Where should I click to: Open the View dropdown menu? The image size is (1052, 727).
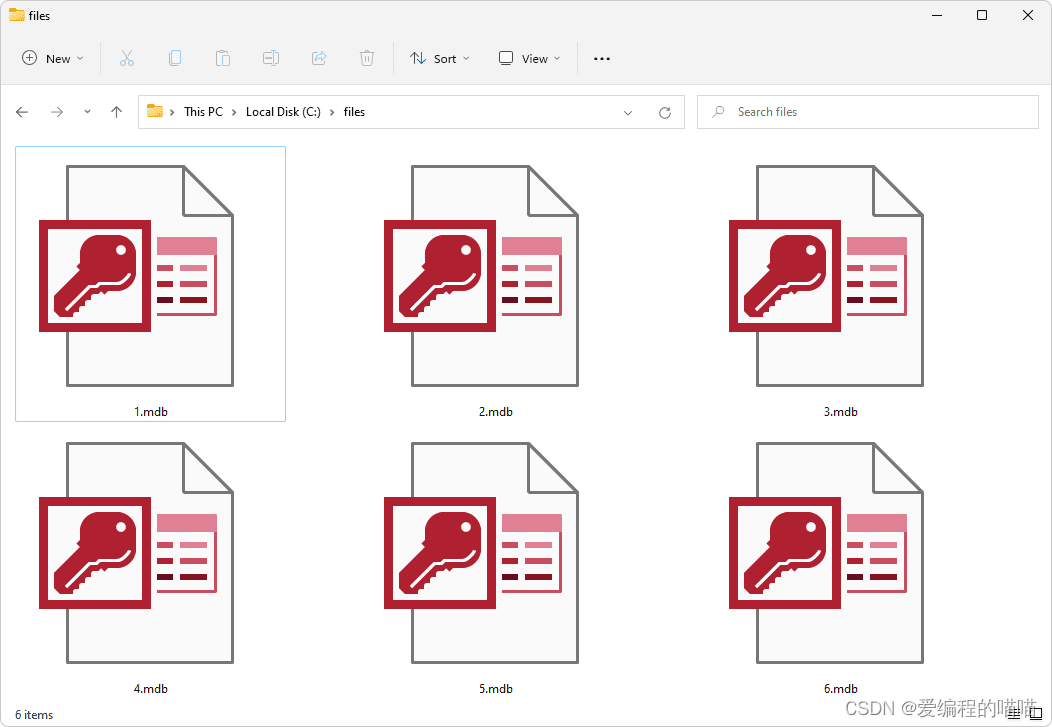[x=529, y=58]
